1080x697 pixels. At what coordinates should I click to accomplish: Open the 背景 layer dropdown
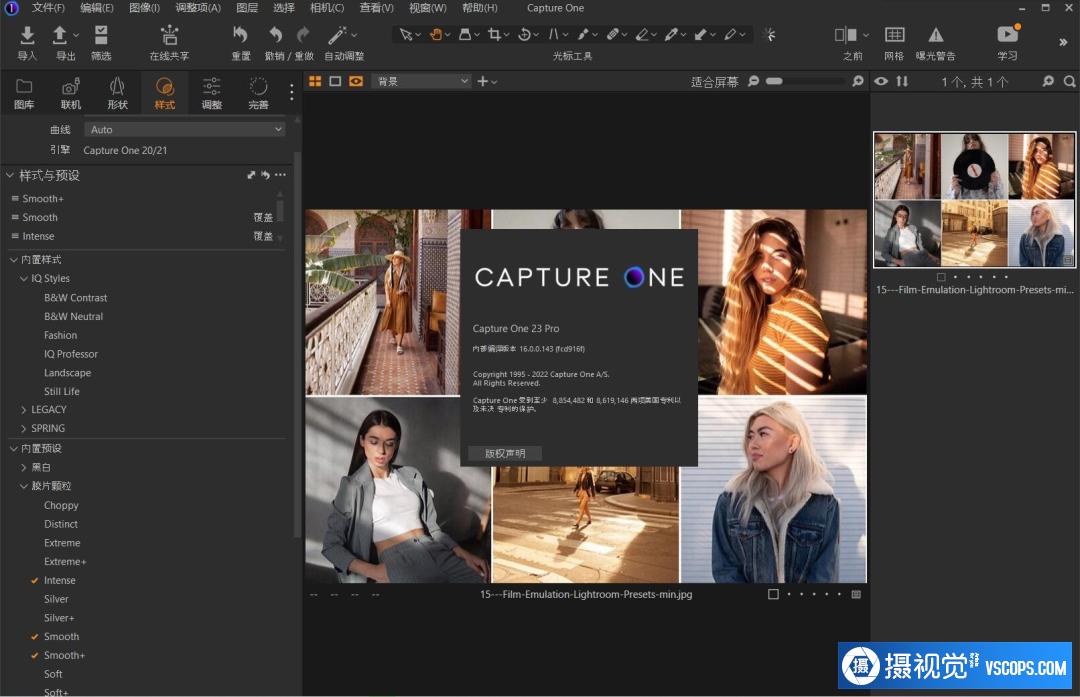coord(421,81)
